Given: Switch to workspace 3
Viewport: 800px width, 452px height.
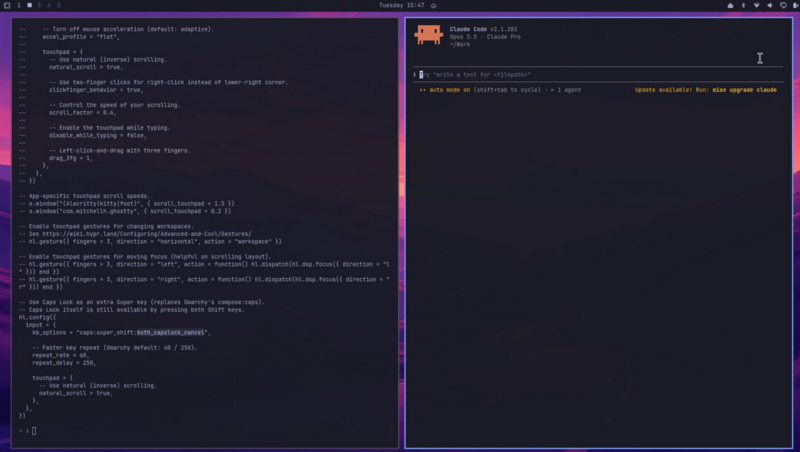Looking at the screenshot, I should coord(39,5).
